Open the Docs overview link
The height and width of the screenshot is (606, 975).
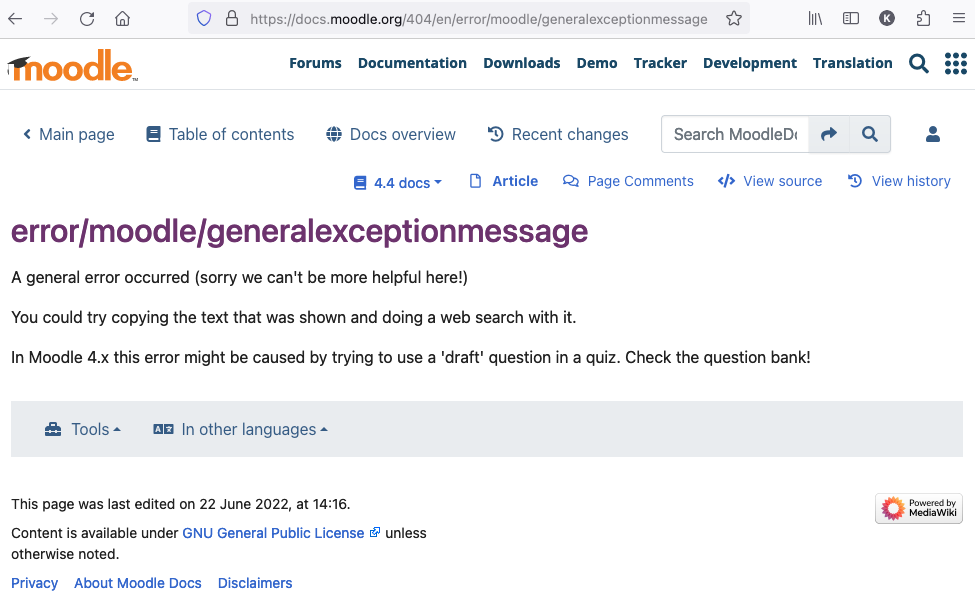(x=391, y=134)
